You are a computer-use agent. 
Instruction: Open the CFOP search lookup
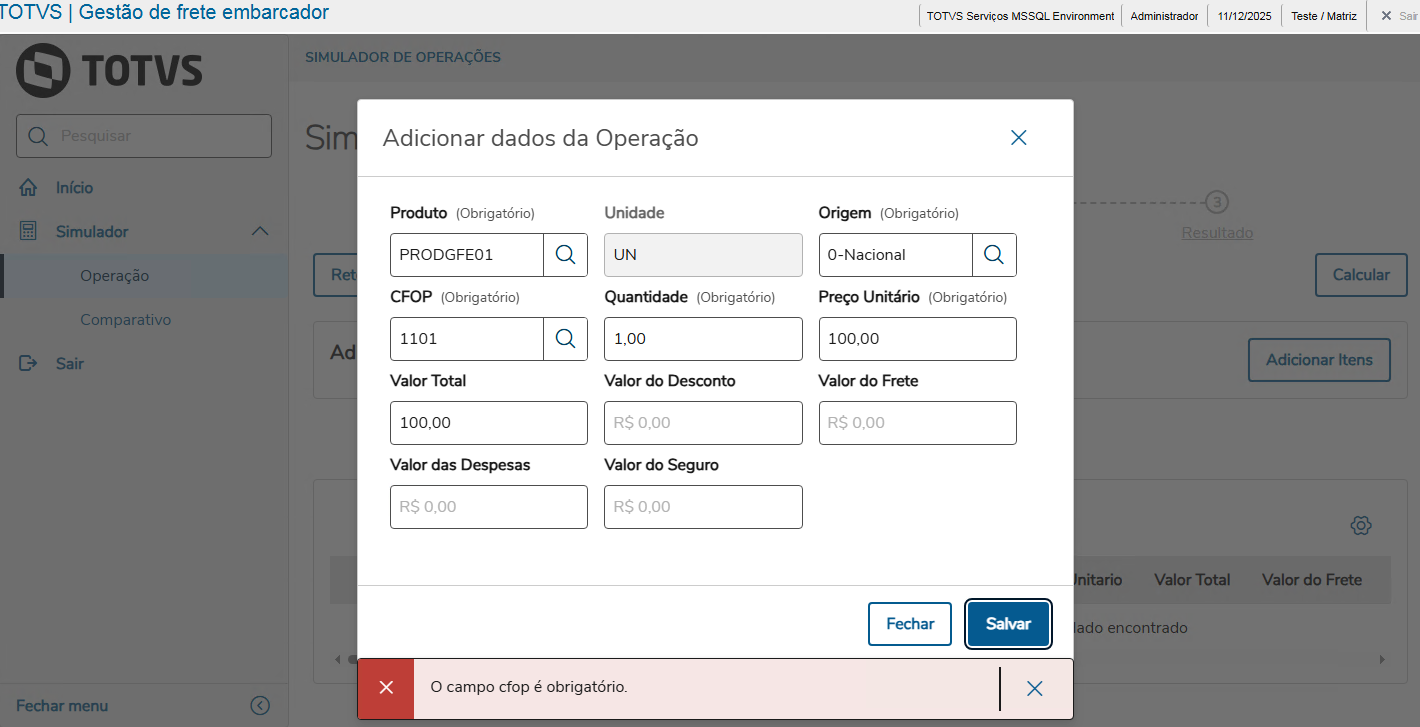coord(566,339)
